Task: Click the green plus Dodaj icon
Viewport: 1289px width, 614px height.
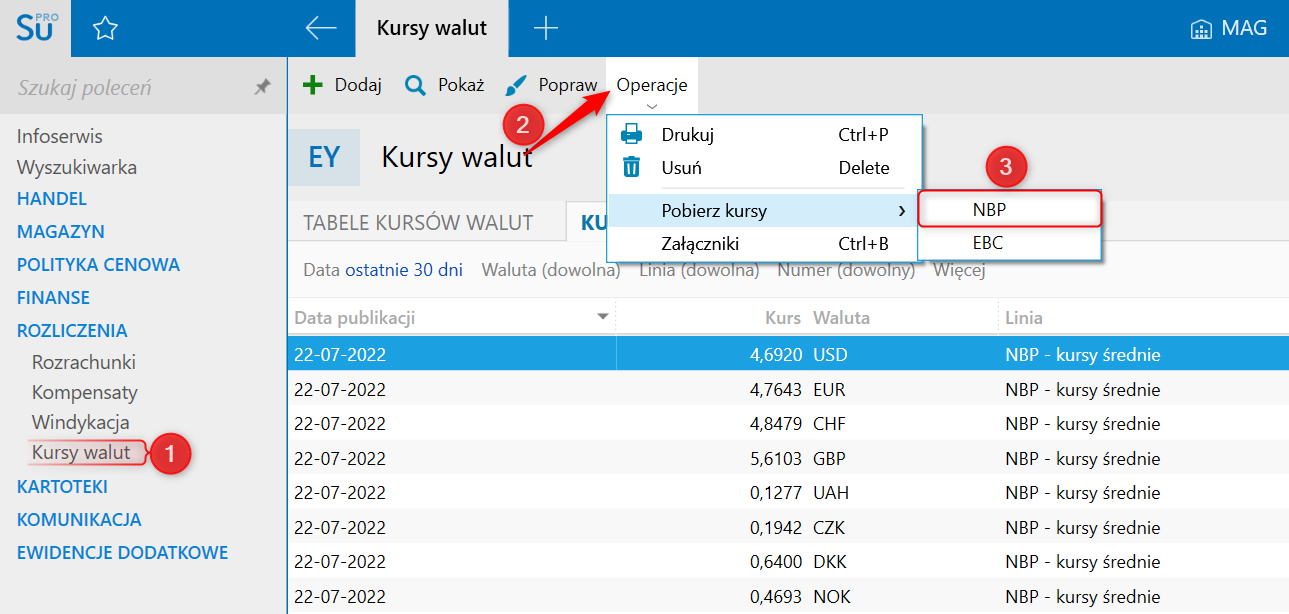Action: pos(313,85)
